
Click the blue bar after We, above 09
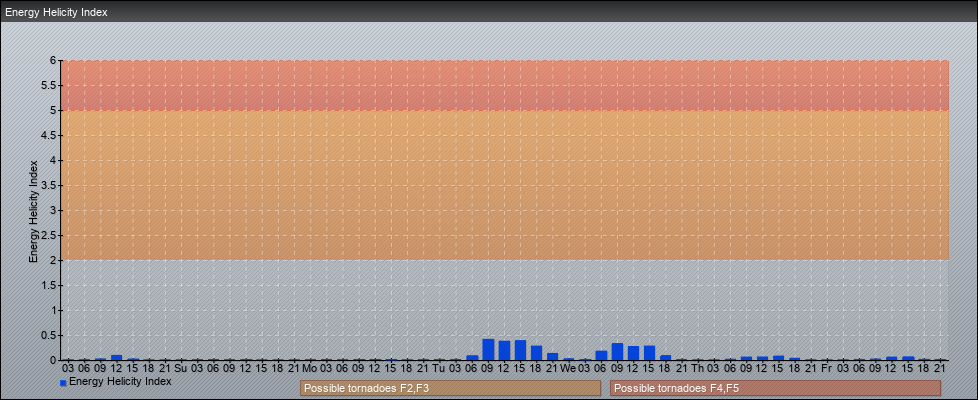(617, 351)
